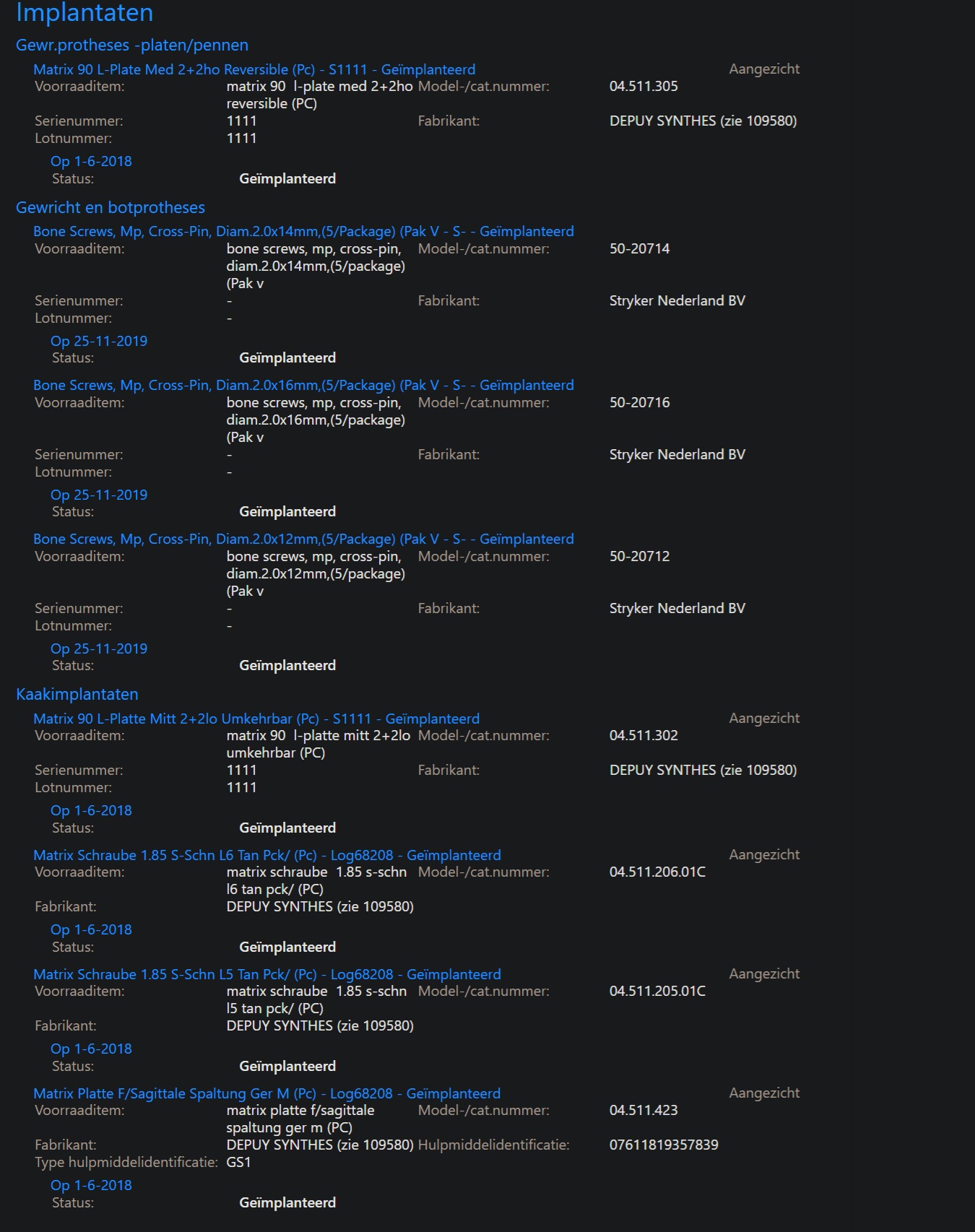The width and height of the screenshot is (975, 1232).
Task: Open Gewricht en botprotheses category link
Action: click(110, 207)
